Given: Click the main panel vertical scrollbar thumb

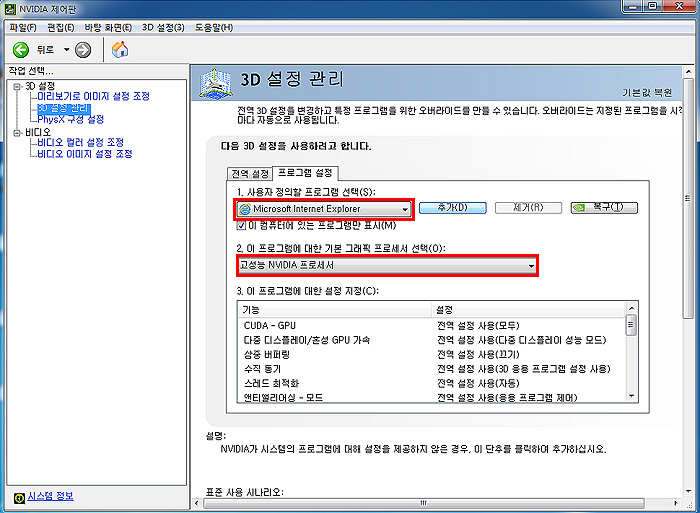Looking at the screenshot, I should (x=688, y=199).
